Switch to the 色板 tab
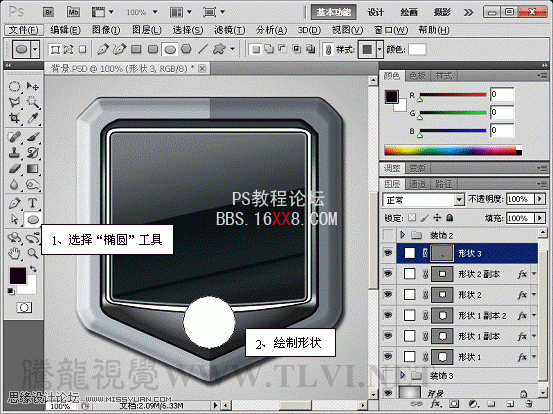Image resolution: width=553 pixels, height=414 pixels. (417, 75)
